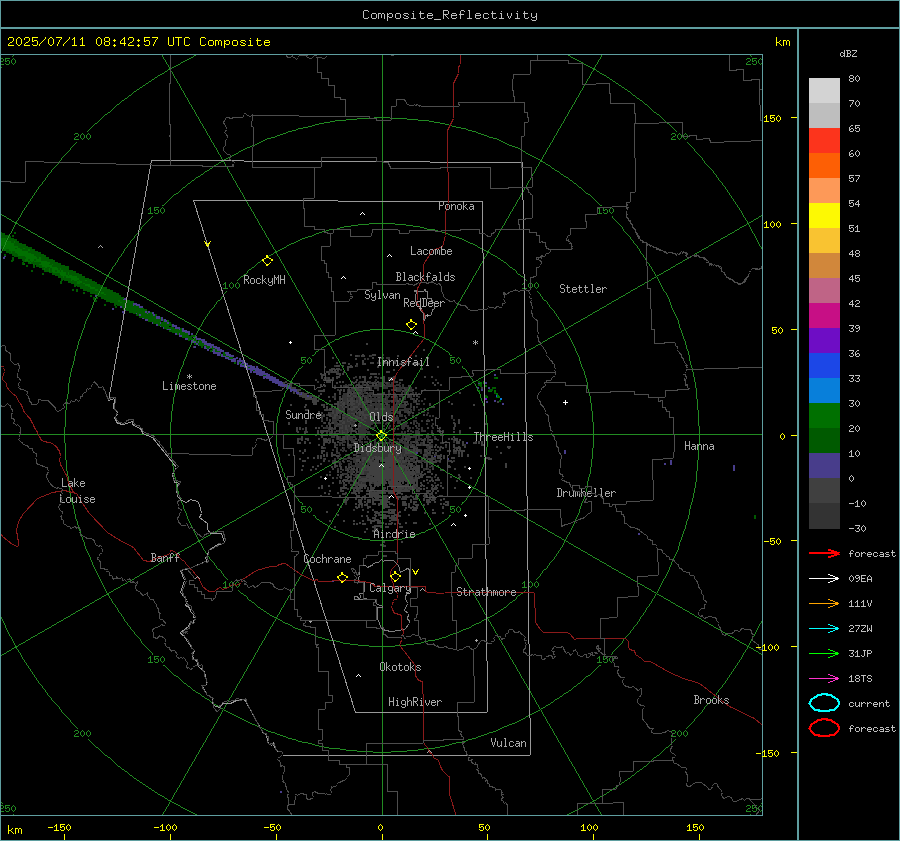Select the purple 36-39 dBZ color swatch
The image size is (900, 841).
tap(824, 340)
